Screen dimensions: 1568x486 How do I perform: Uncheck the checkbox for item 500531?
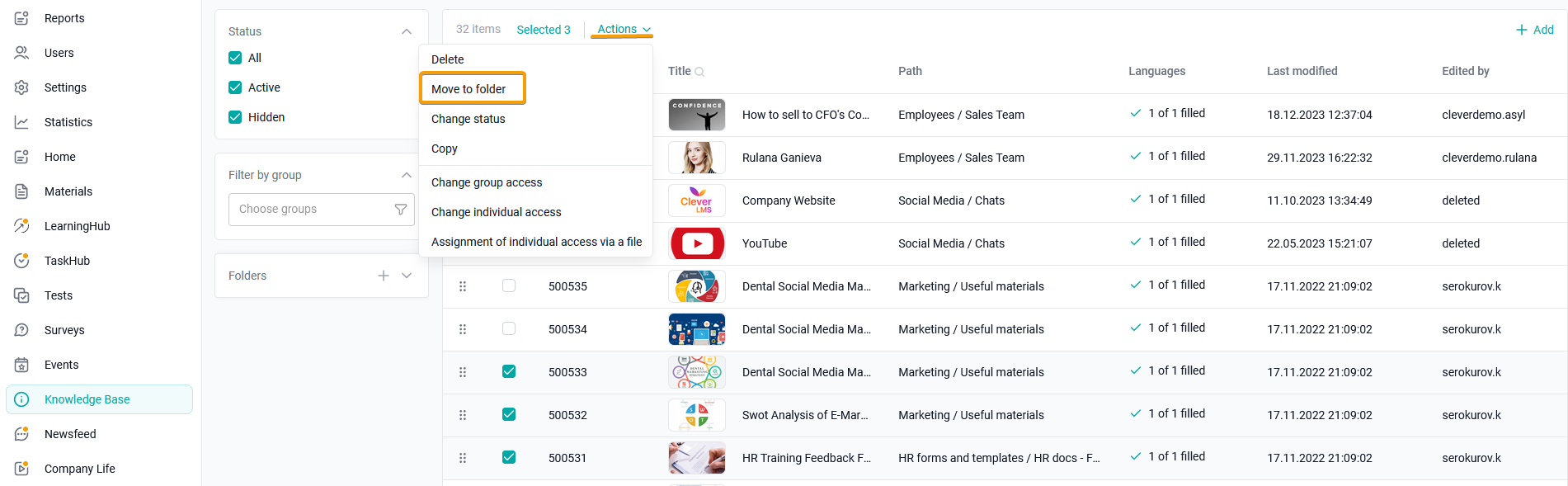tap(509, 457)
